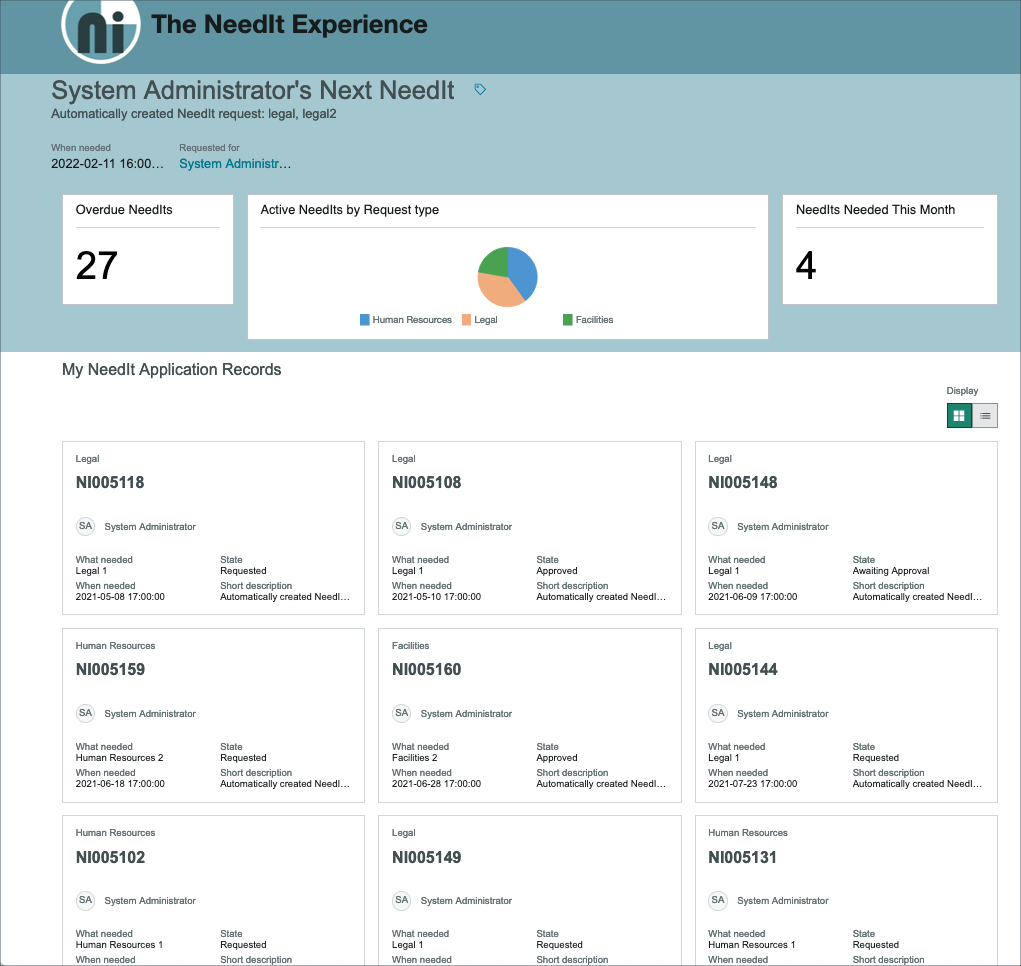This screenshot has width=1021, height=966.
Task: Click the SA avatar on card NI005159
Action: pyautogui.click(x=85, y=713)
